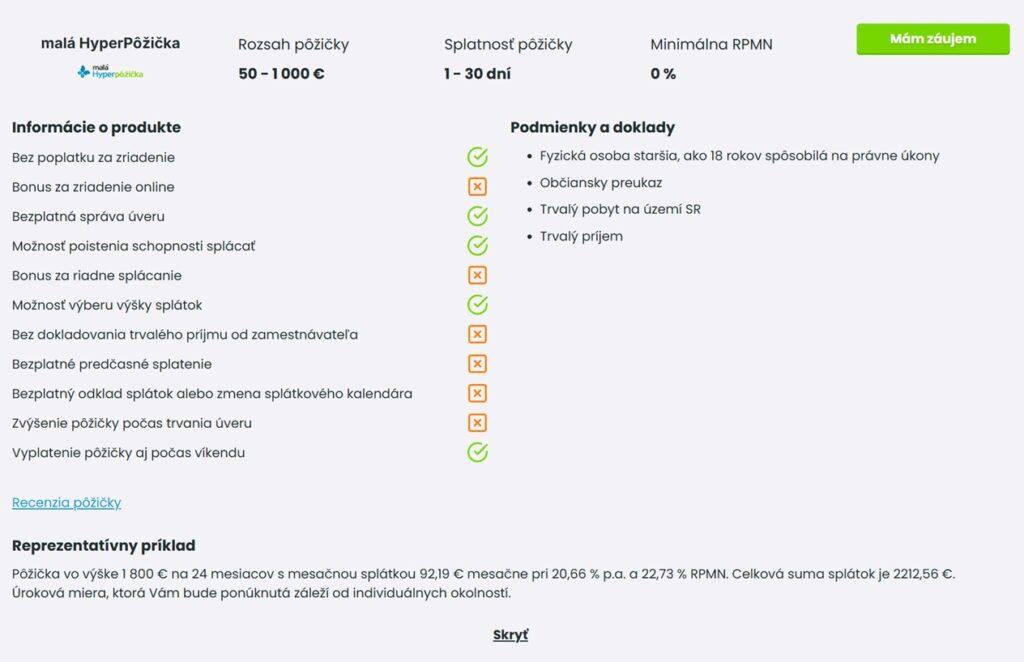1024x662 pixels.
Task: Click the Reprezentatívny príklad heading
Action: pyautogui.click(x=103, y=545)
